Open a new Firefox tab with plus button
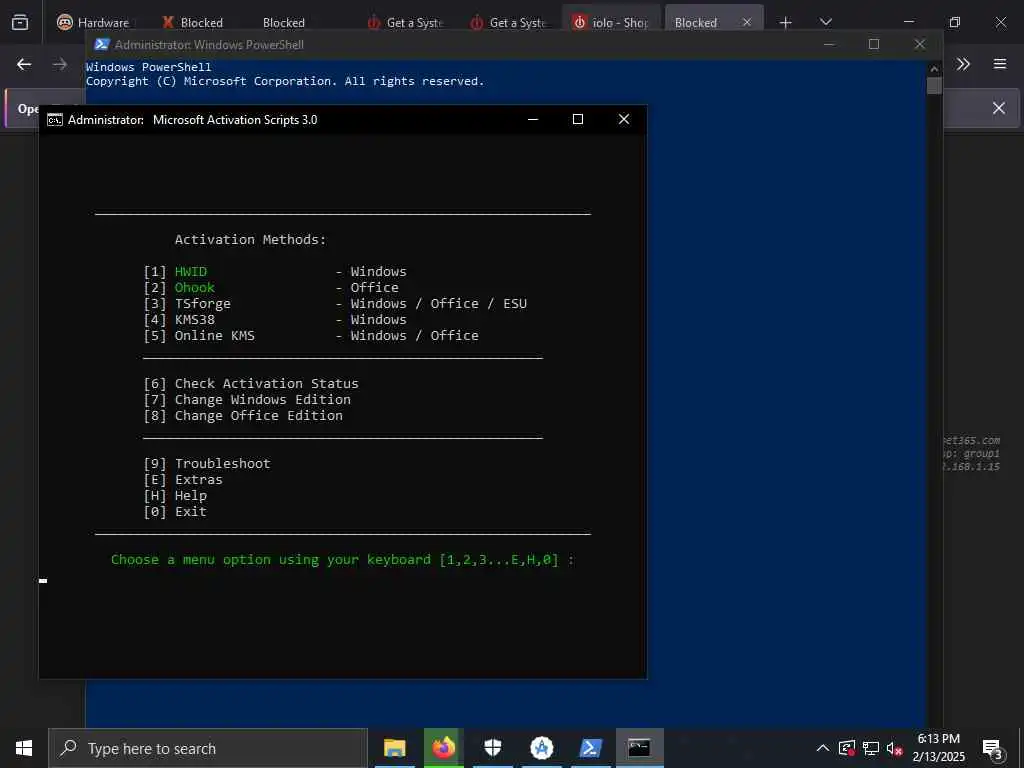1024x768 pixels. click(786, 22)
